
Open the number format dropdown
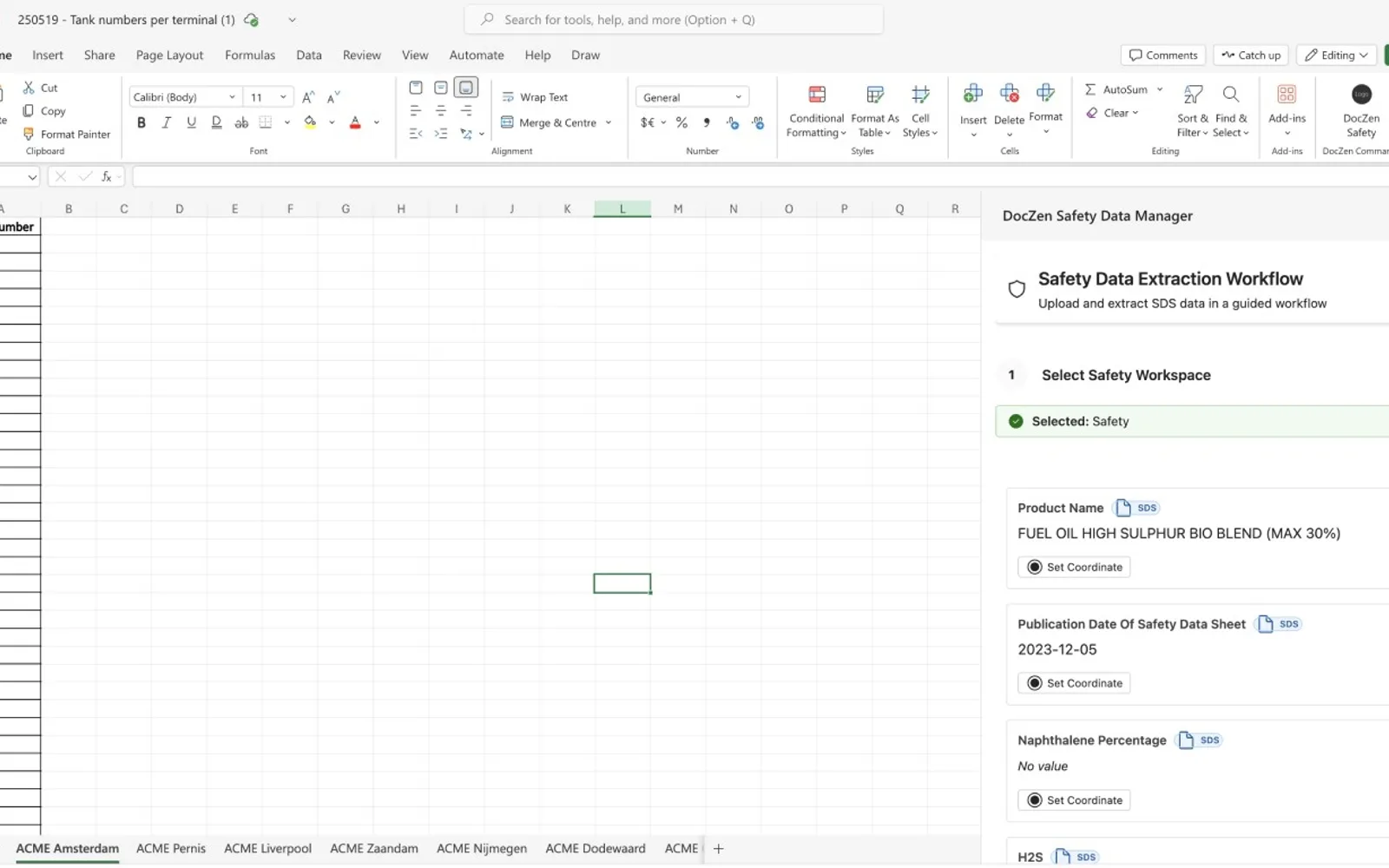pyautogui.click(x=739, y=97)
